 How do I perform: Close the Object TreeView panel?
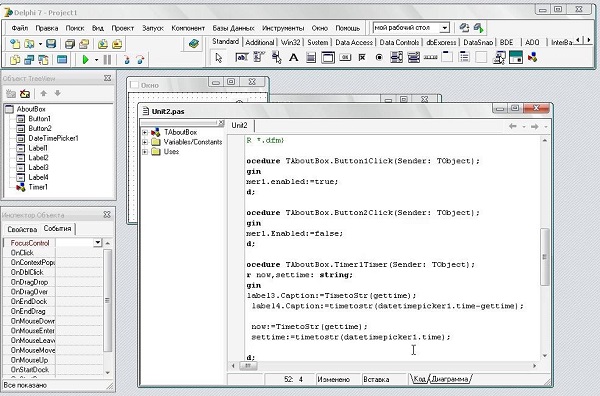pos(108,78)
